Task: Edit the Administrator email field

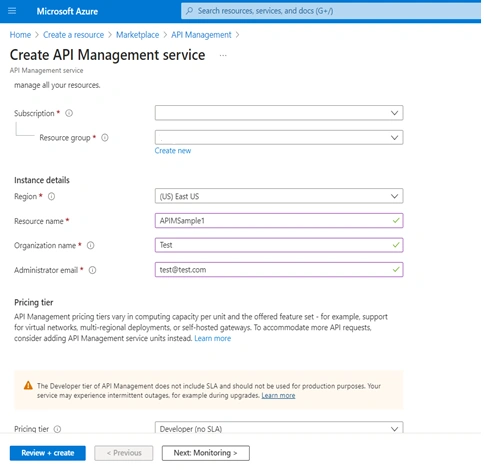Action: coord(279,269)
